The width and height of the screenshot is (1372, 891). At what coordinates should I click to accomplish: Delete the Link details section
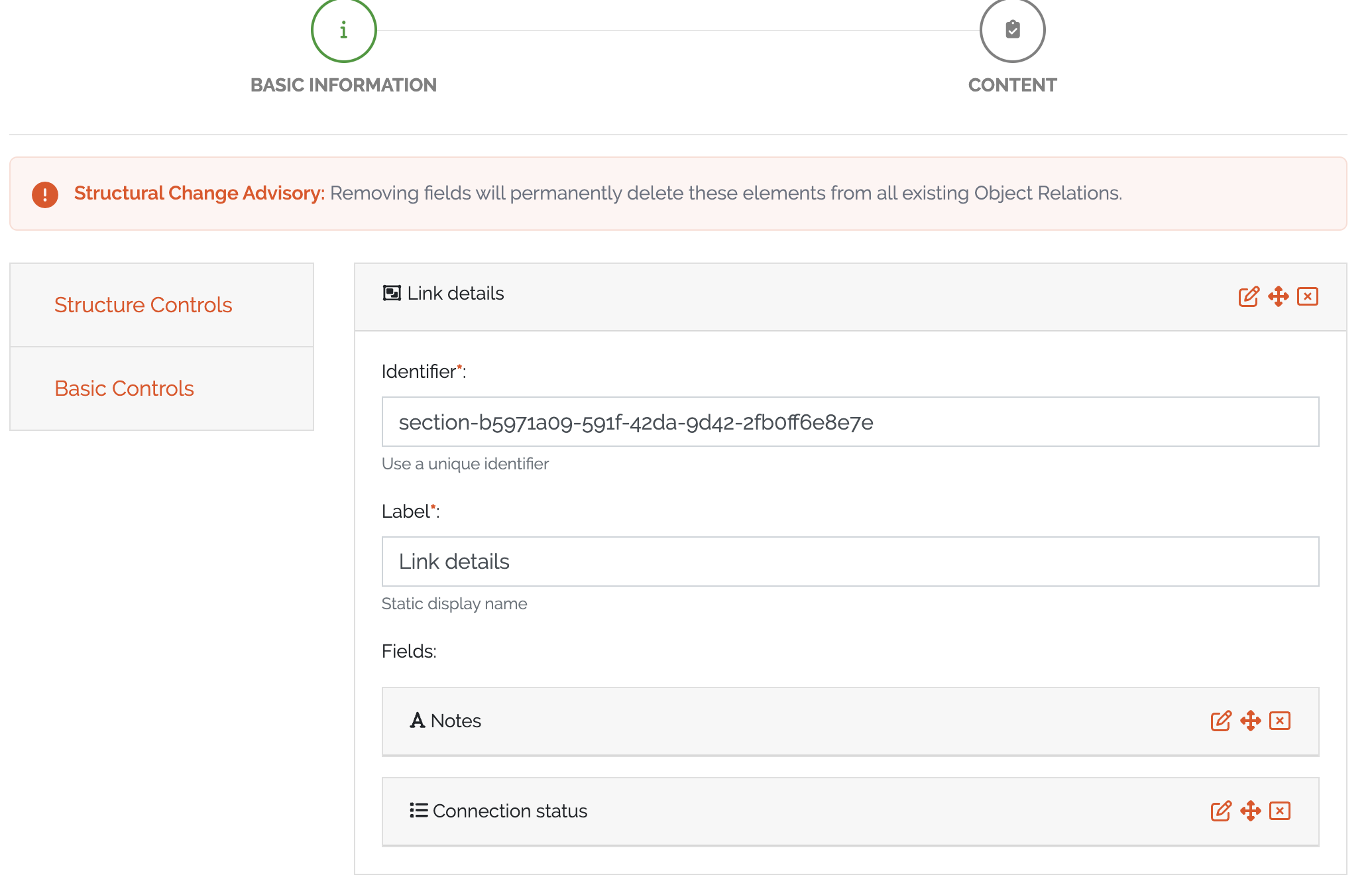tap(1307, 296)
